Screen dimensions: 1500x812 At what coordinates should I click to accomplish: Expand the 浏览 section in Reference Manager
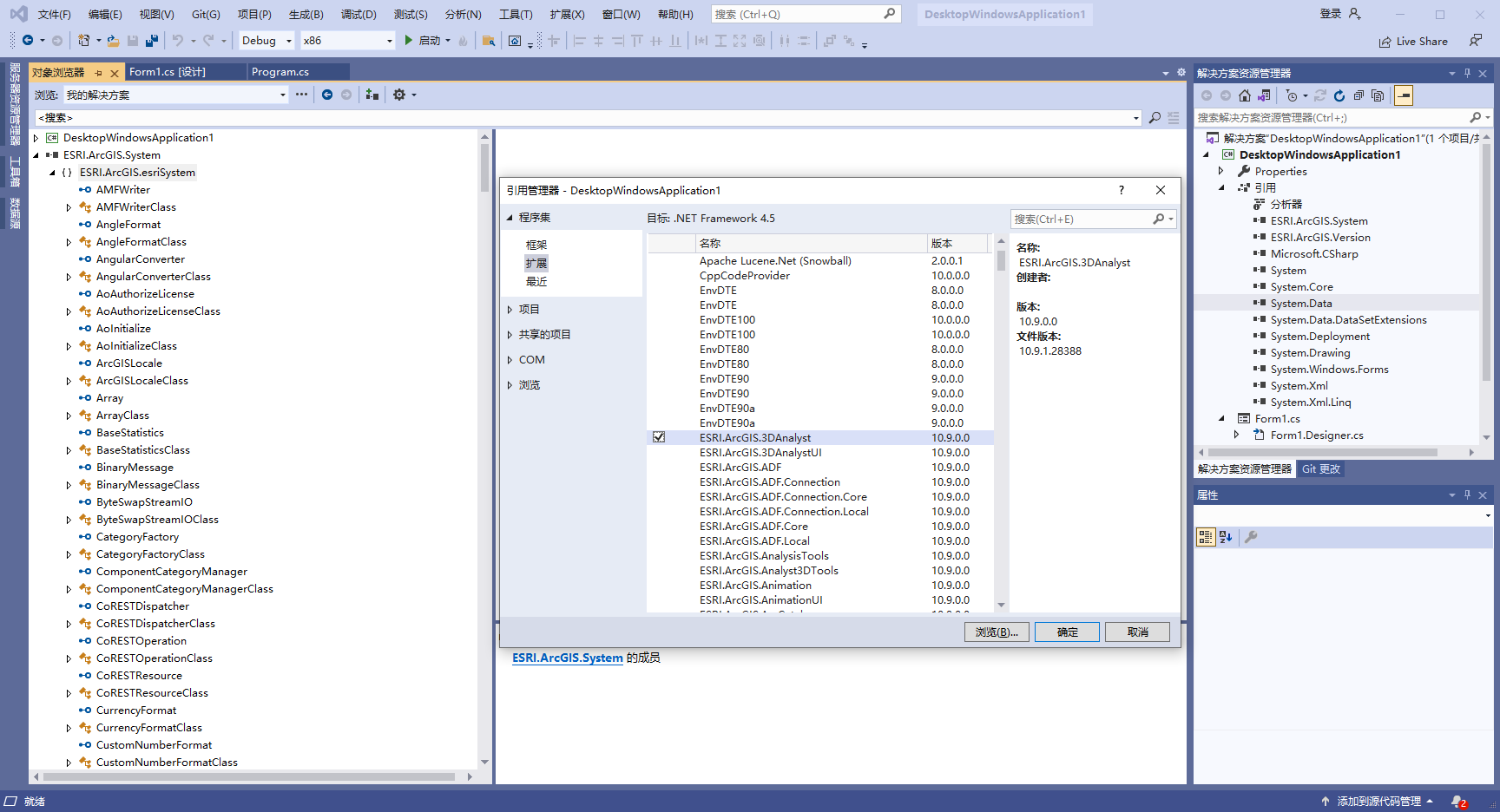coord(510,385)
